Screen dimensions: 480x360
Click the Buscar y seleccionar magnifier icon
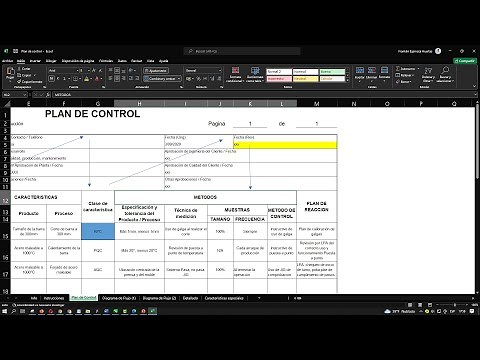tap(445, 70)
